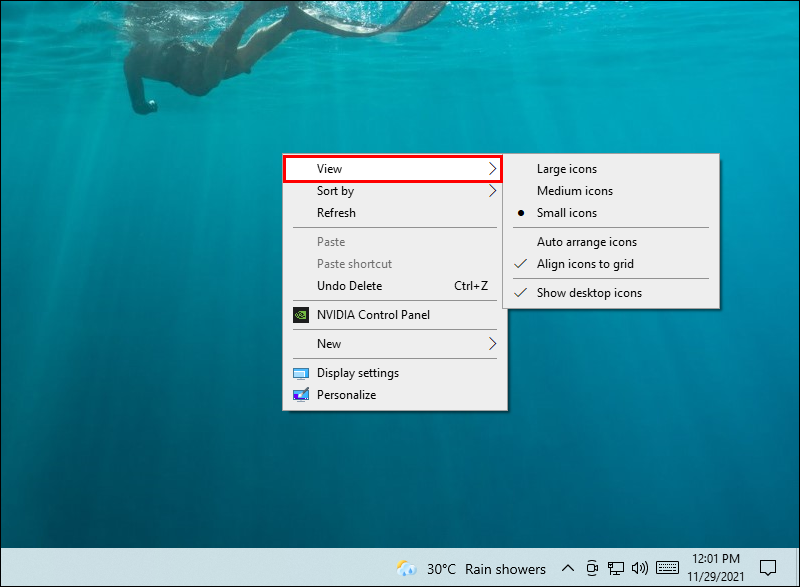Open the clock showing 12:01 PM

pos(716,568)
